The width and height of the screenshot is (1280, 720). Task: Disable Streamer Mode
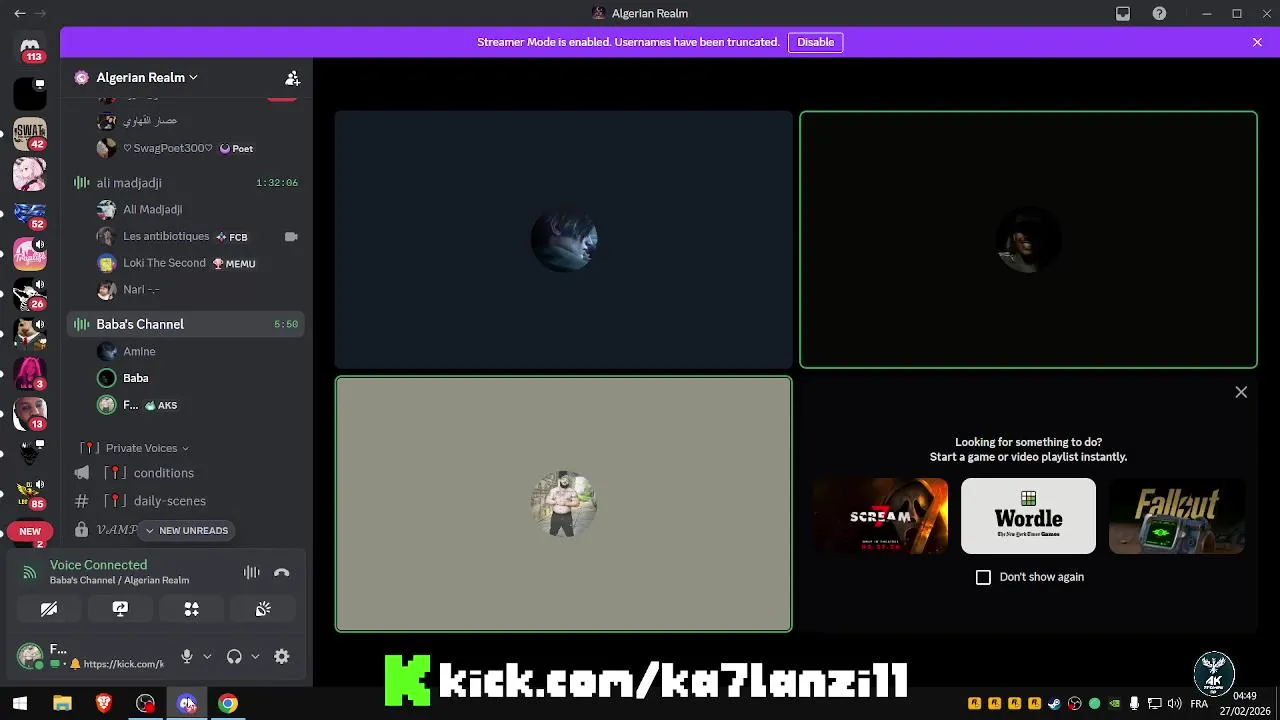(x=815, y=42)
